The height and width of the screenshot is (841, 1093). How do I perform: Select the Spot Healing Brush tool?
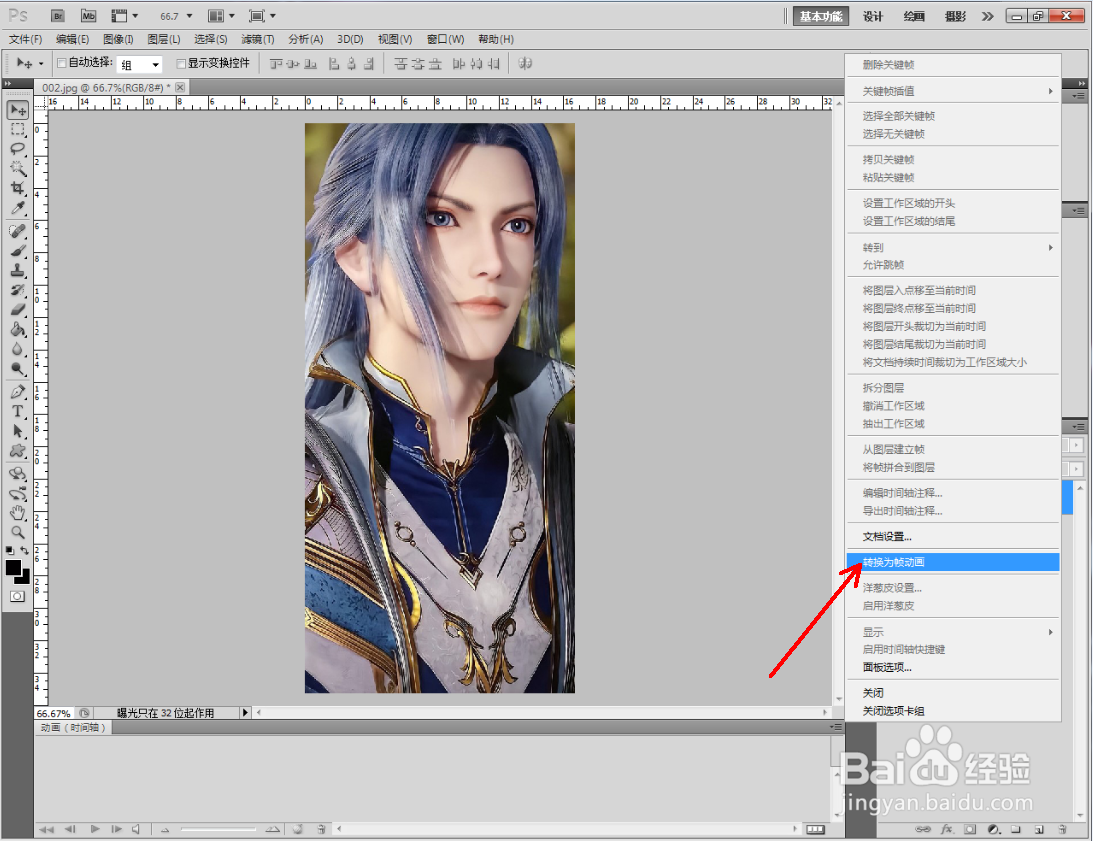tap(17, 231)
